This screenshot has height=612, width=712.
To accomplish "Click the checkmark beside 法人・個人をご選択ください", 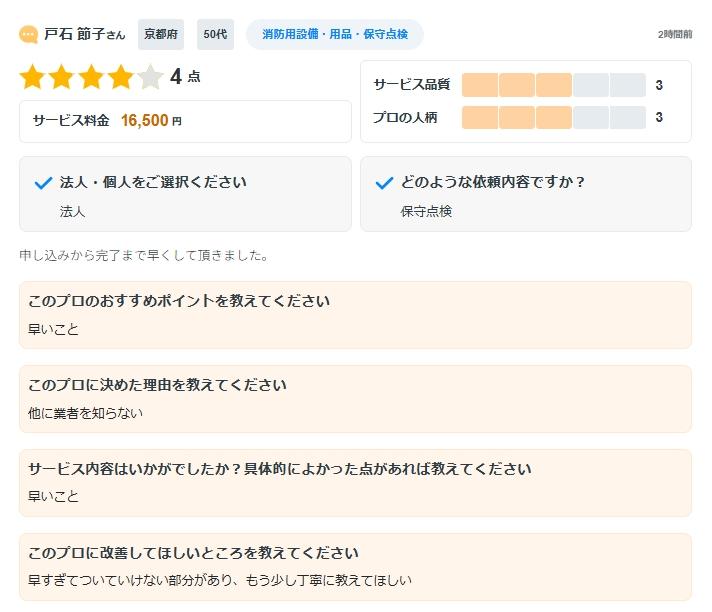I will tap(43, 183).
